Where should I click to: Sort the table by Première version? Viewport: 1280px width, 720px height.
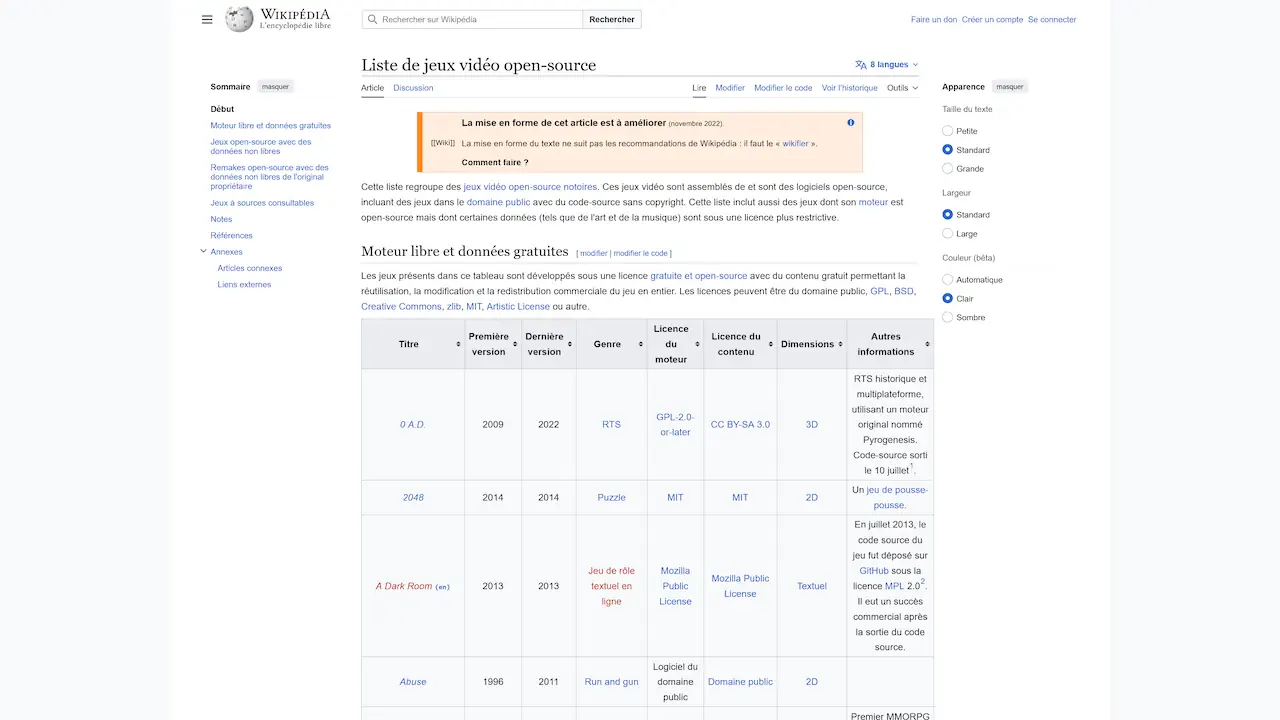point(514,344)
